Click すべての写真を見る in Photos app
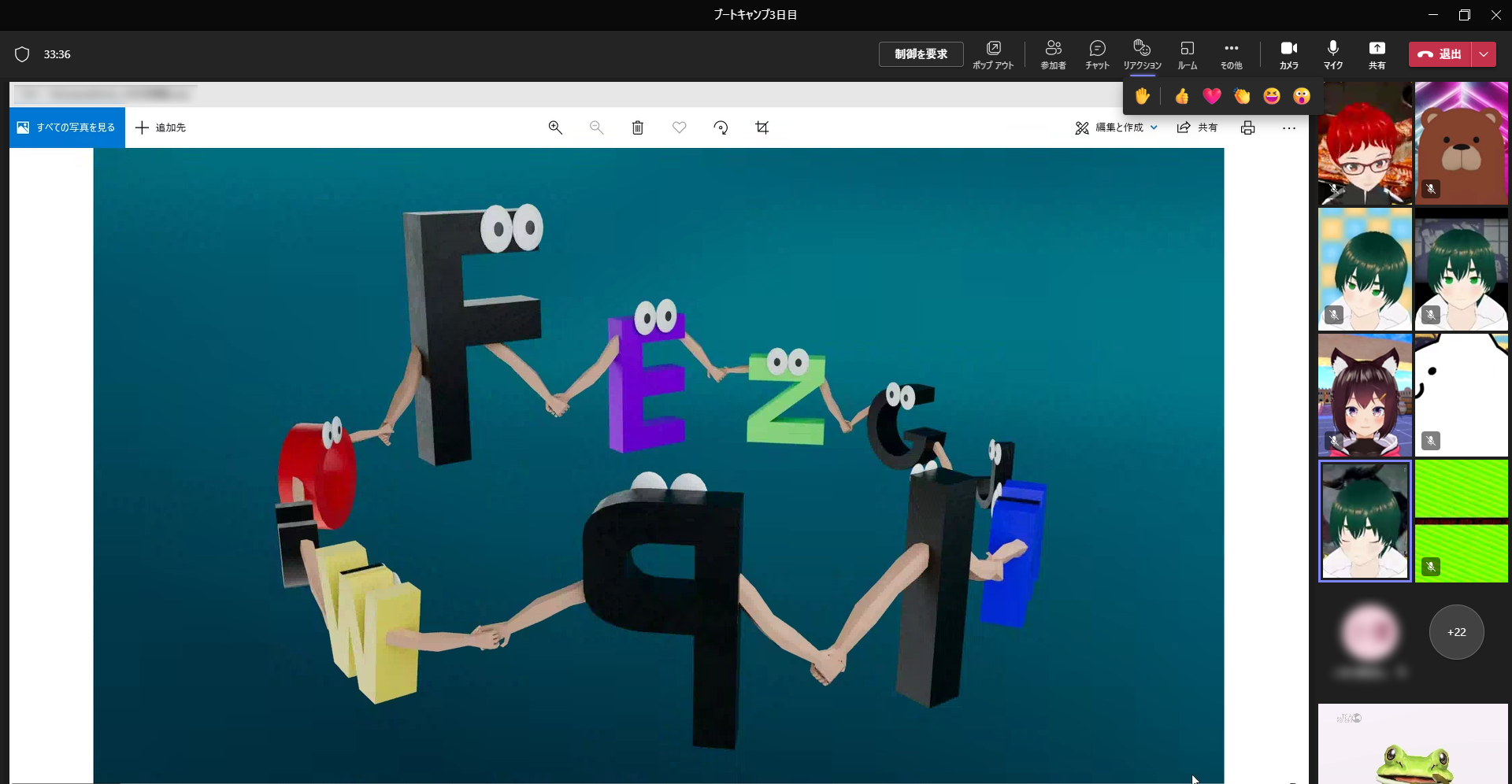 tap(67, 128)
